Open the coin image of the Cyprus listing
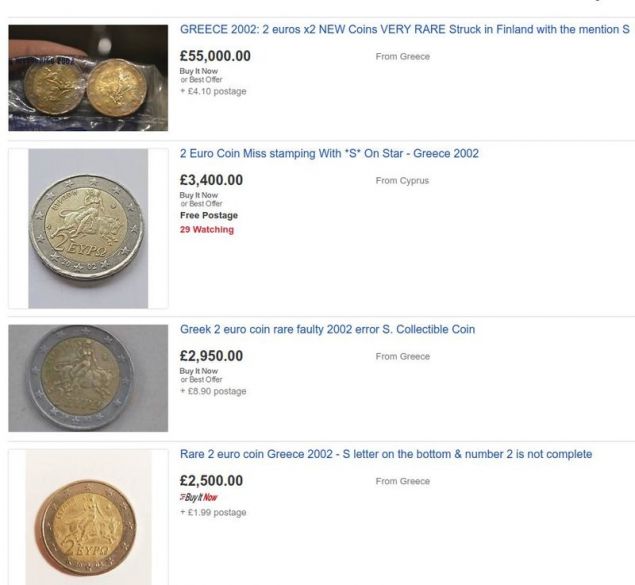The width and height of the screenshot is (635, 585). coord(88,228)
